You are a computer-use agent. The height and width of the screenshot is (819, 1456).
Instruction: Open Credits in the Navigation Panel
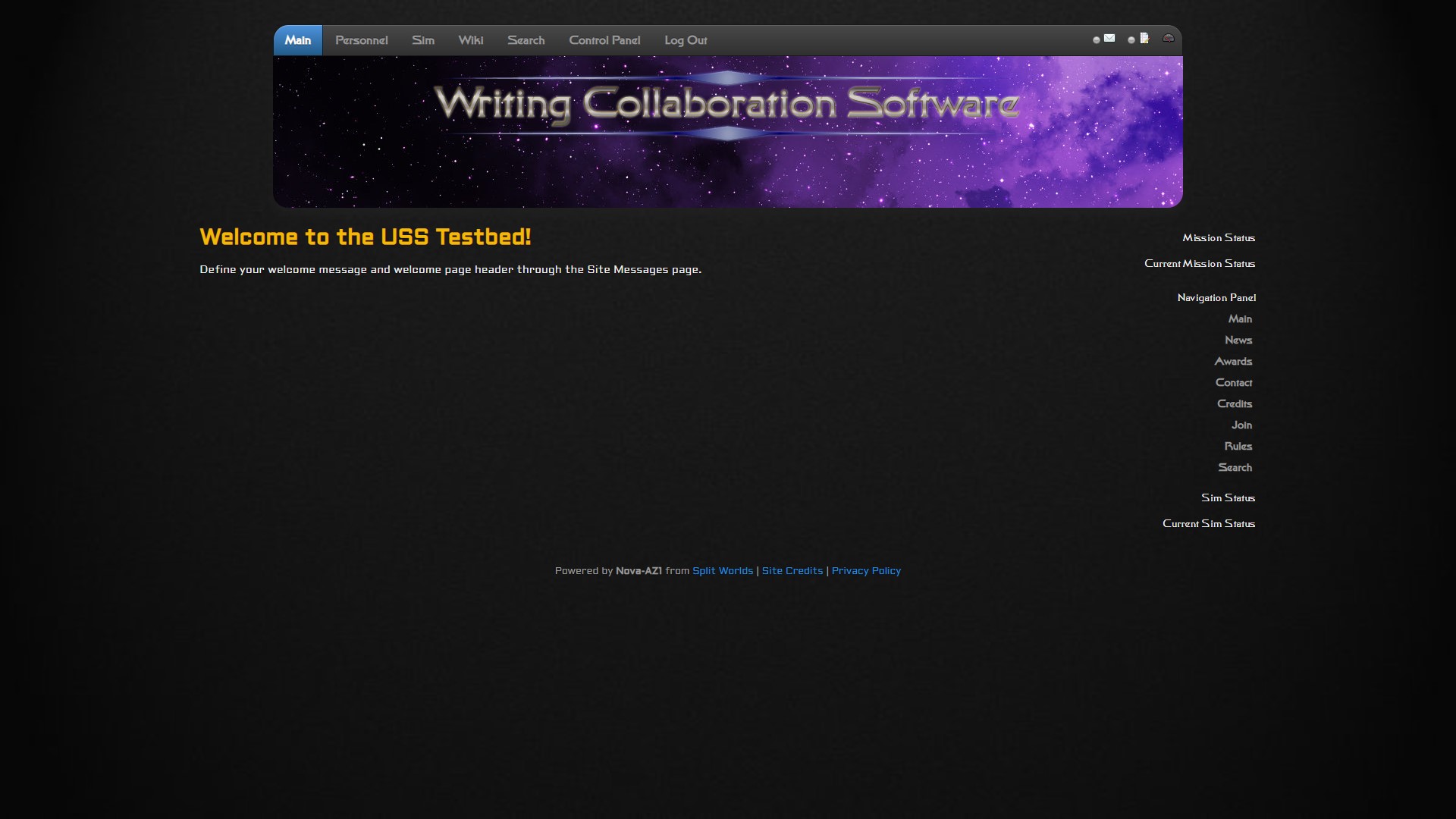1234,404
